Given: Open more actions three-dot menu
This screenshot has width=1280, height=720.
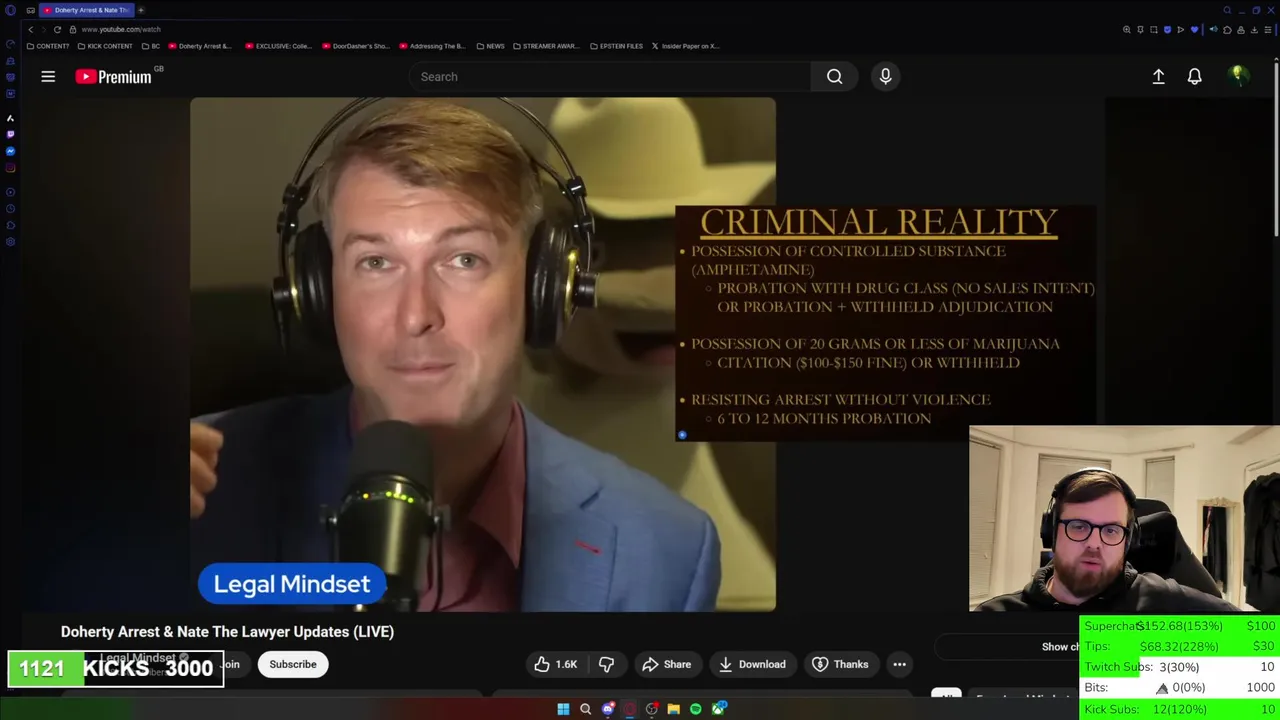Looking at the screenshot, I should click(899, 664).
